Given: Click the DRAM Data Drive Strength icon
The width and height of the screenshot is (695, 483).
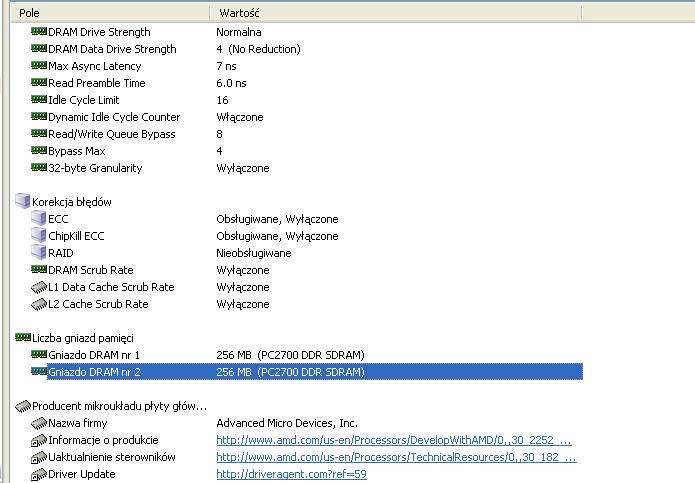Looking at the screenshot, I should click(39, 48).
